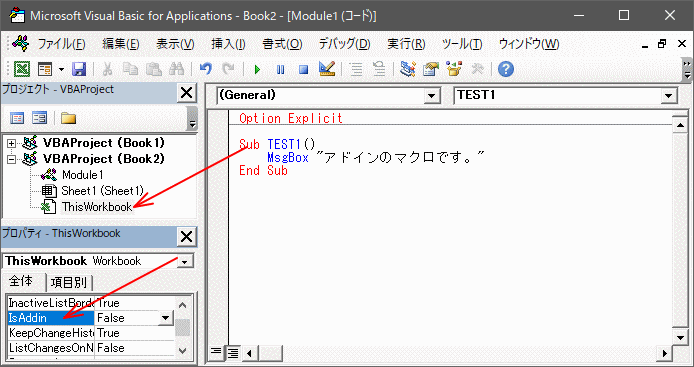Close the Properties - ThisWorkbook pane
Screen dimensions: 694x367
[186, 237]
